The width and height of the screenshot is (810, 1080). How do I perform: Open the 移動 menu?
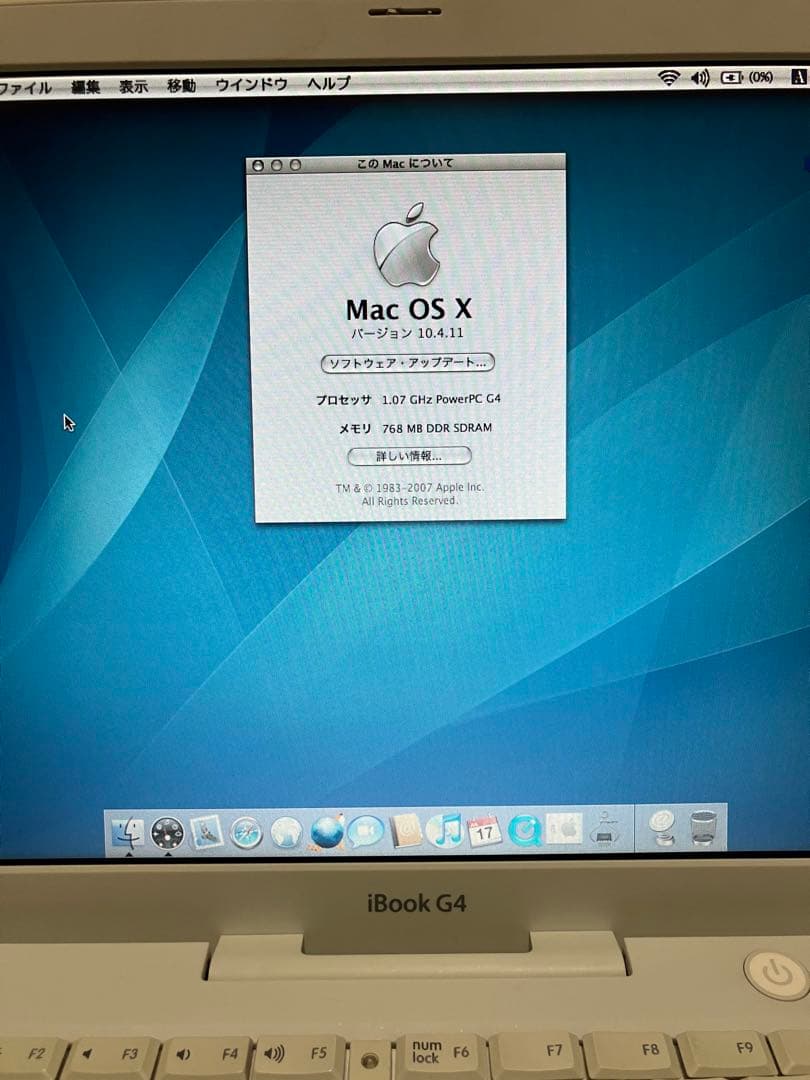click(181, 85)
